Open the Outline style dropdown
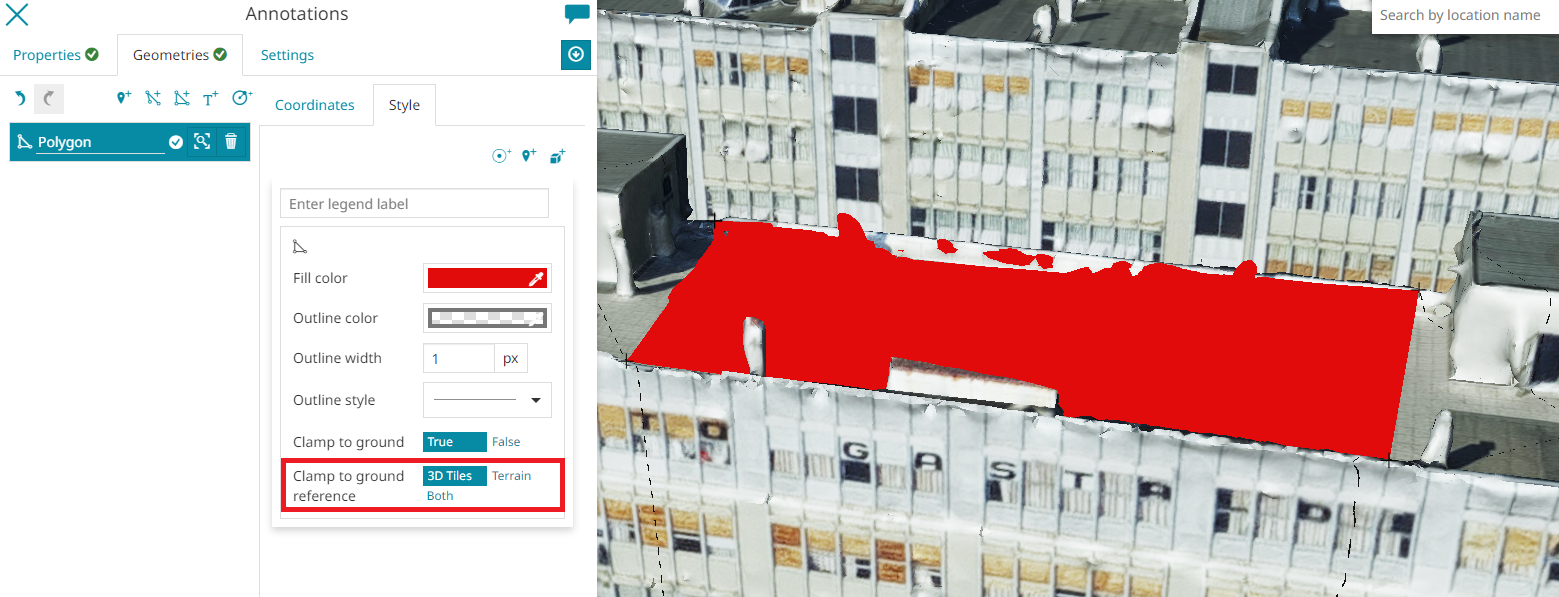The width and height of the screenshot is (1559, 597). pyautogui.click(x=487, y=400)
